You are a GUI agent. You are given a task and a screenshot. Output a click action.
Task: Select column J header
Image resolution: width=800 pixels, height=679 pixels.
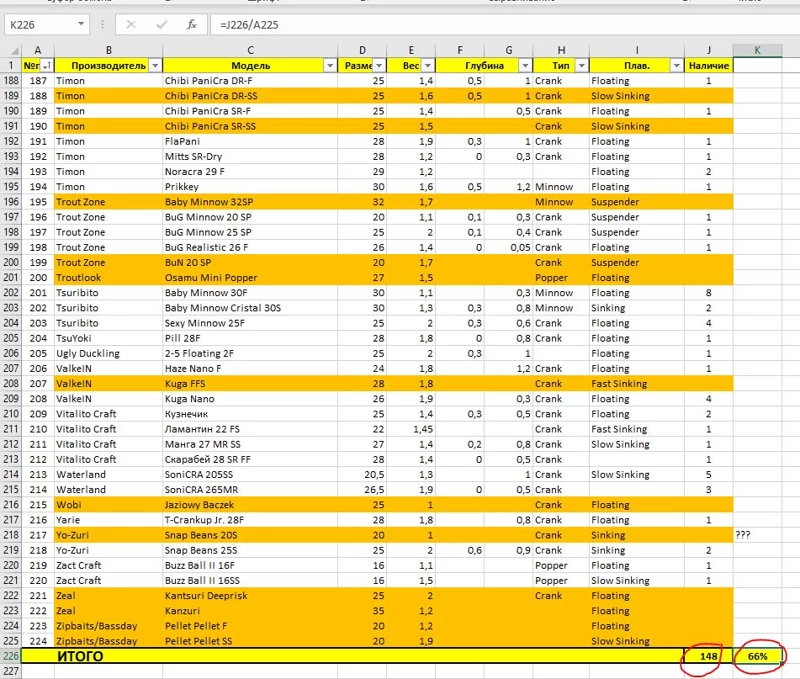[x=709, y=50]
